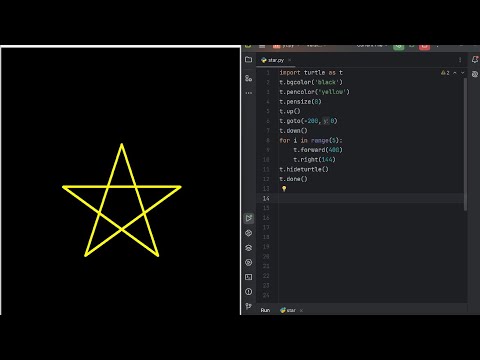Open editor tab options kebab menu
480x360 pixels.
tap(460, 60)
